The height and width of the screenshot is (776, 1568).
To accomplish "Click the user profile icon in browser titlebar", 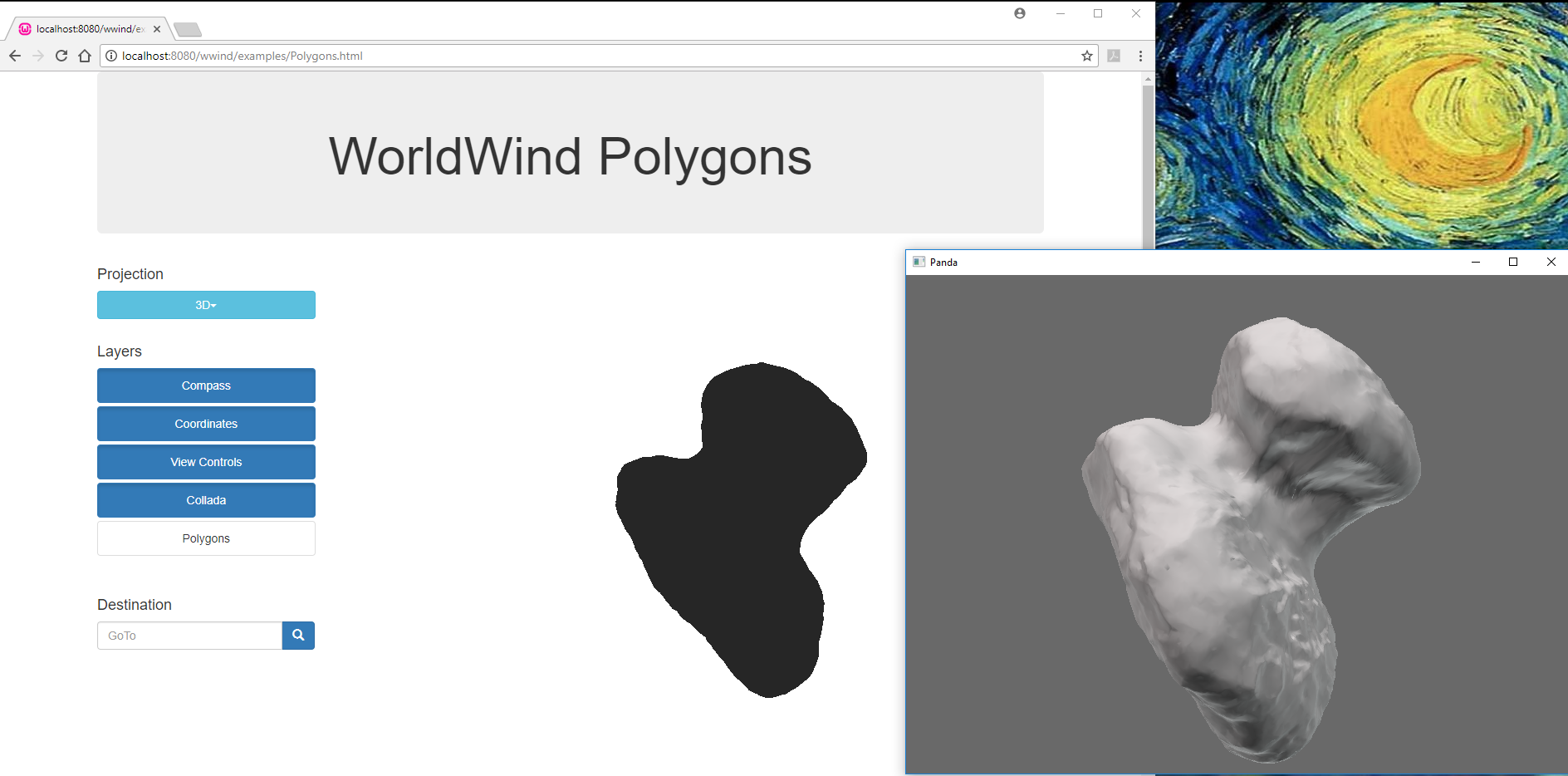I will [x=1019, y=13].
